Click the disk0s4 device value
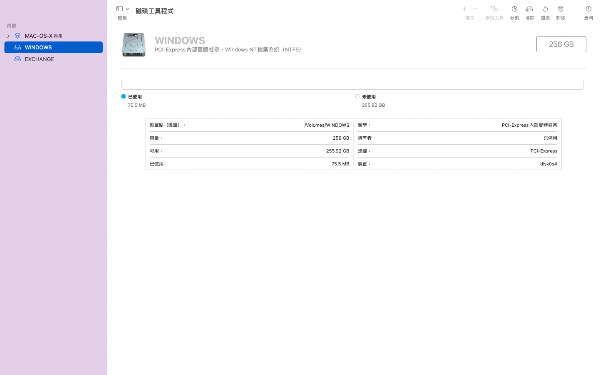Image resolution: width=600 pixels, height=375 pixels. 548,164
